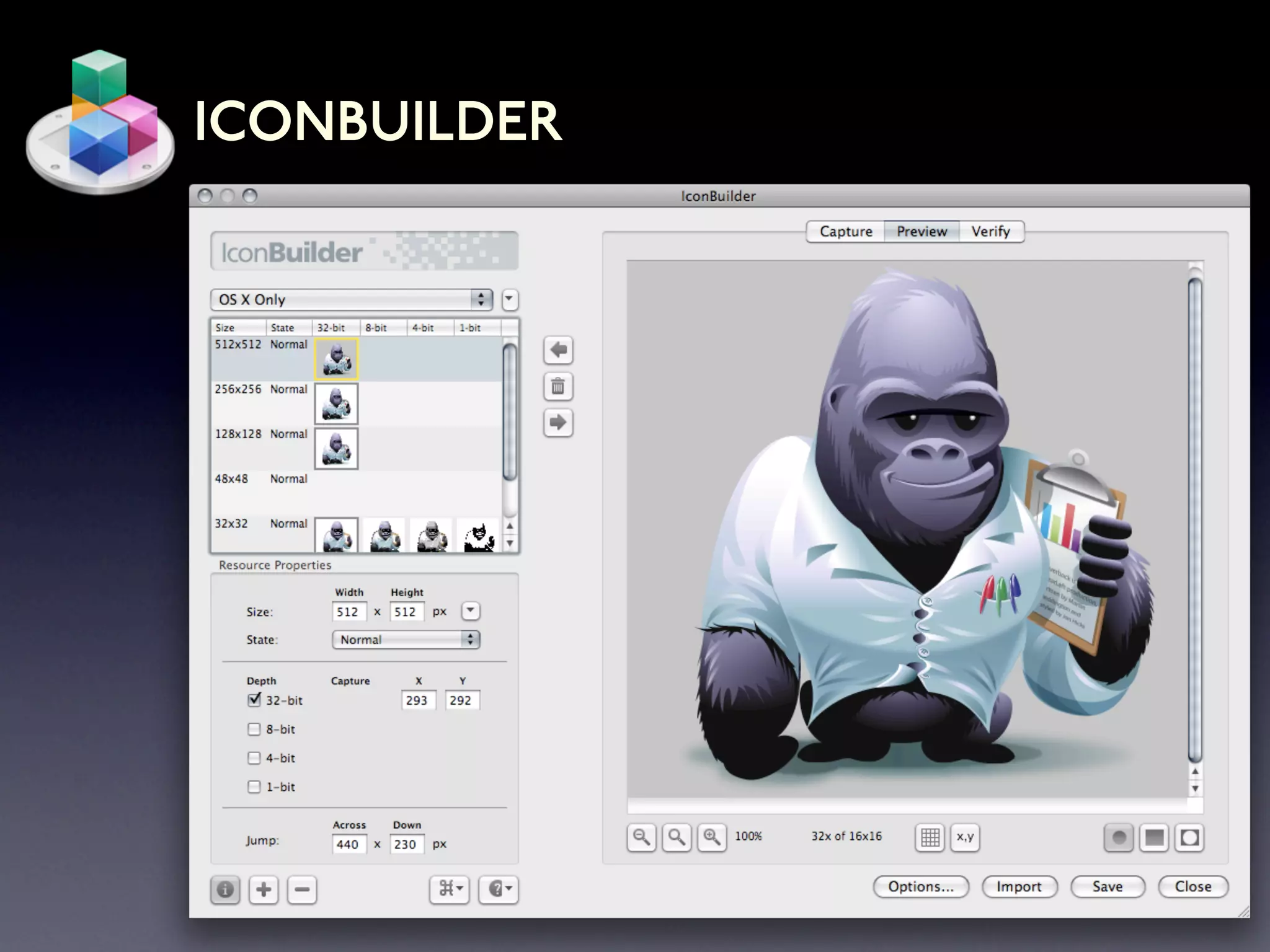Enable the 8-bit depth checkbox
The height and width of the screenshot is (952, 1270).
pyautogui.click(x=254, y=729)
